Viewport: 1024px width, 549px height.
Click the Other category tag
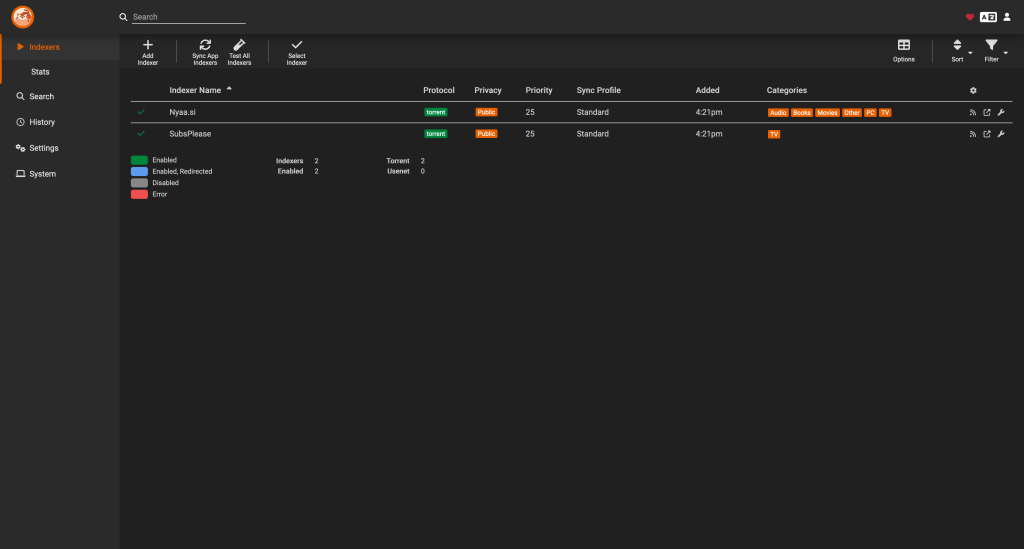click(x=852, y=113)
